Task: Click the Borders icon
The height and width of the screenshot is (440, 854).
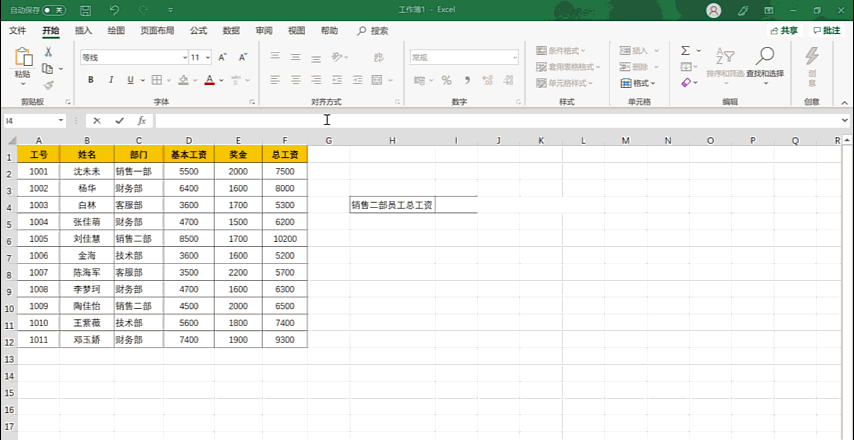Action: [157, 80]
